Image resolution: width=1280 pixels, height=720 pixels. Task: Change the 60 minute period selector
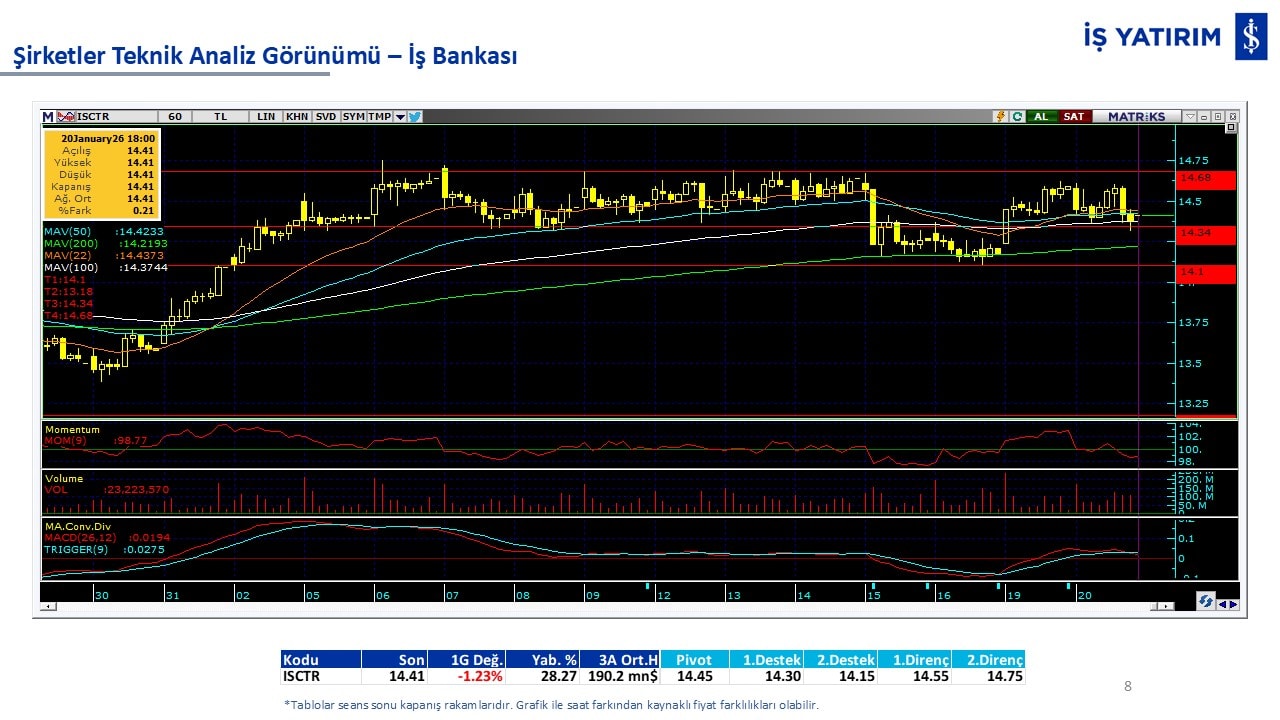coord(175,117)
